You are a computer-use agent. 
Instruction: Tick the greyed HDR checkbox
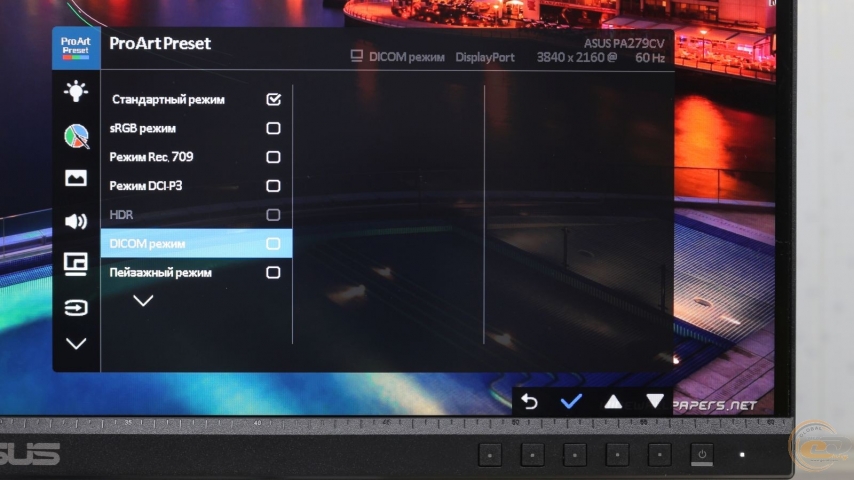(x=273, y=215)
